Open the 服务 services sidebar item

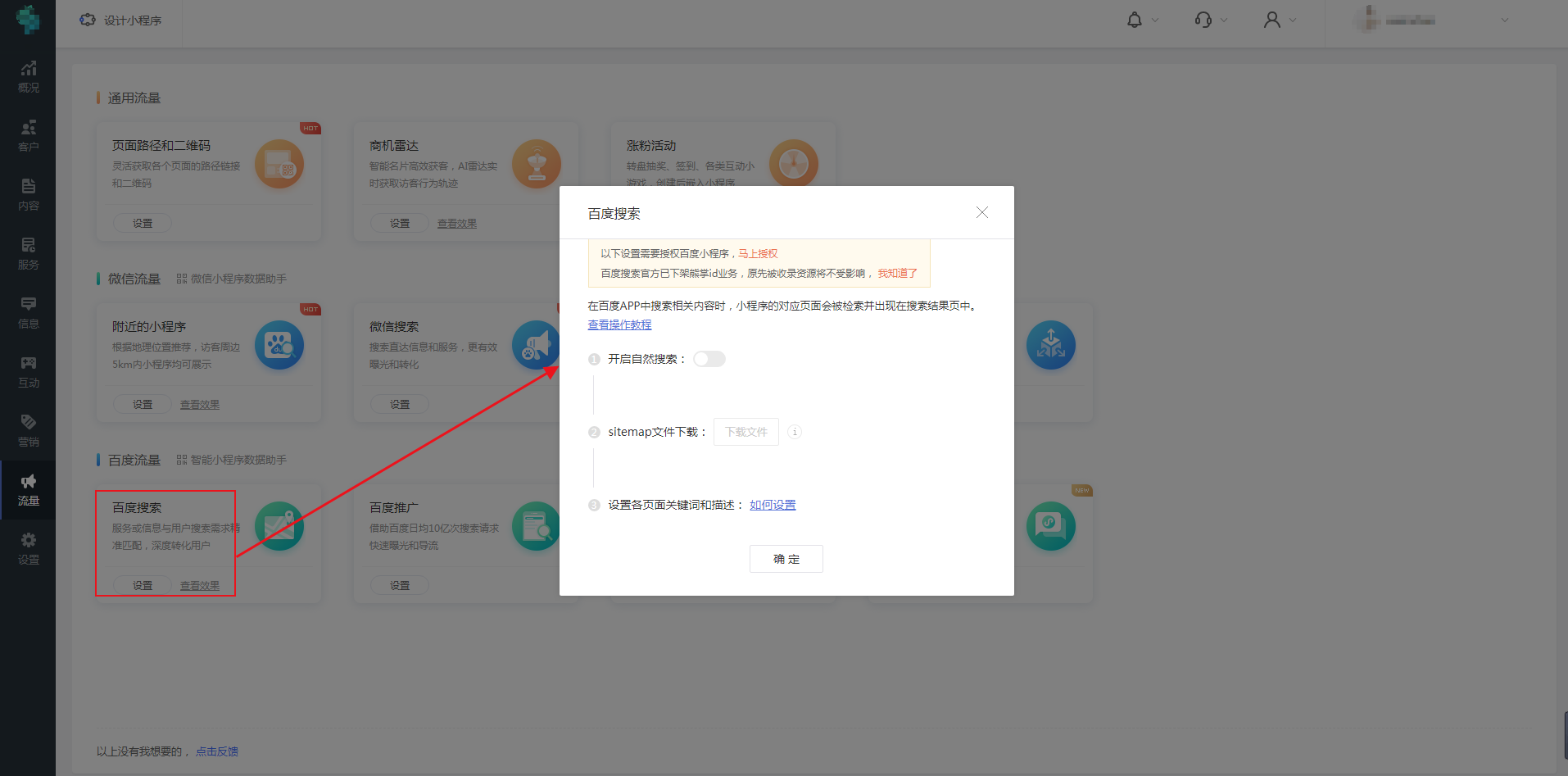point(28,254)
